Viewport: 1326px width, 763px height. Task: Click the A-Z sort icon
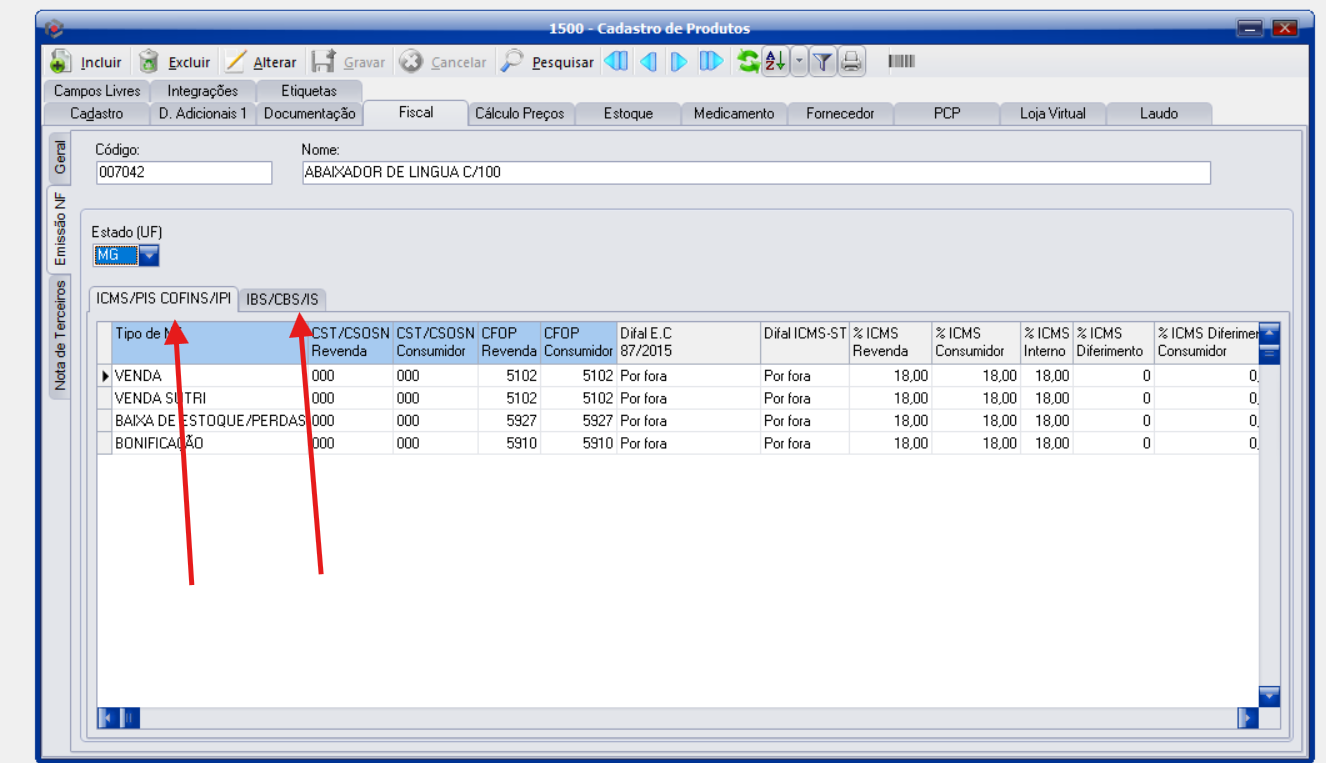coord(775,62)
